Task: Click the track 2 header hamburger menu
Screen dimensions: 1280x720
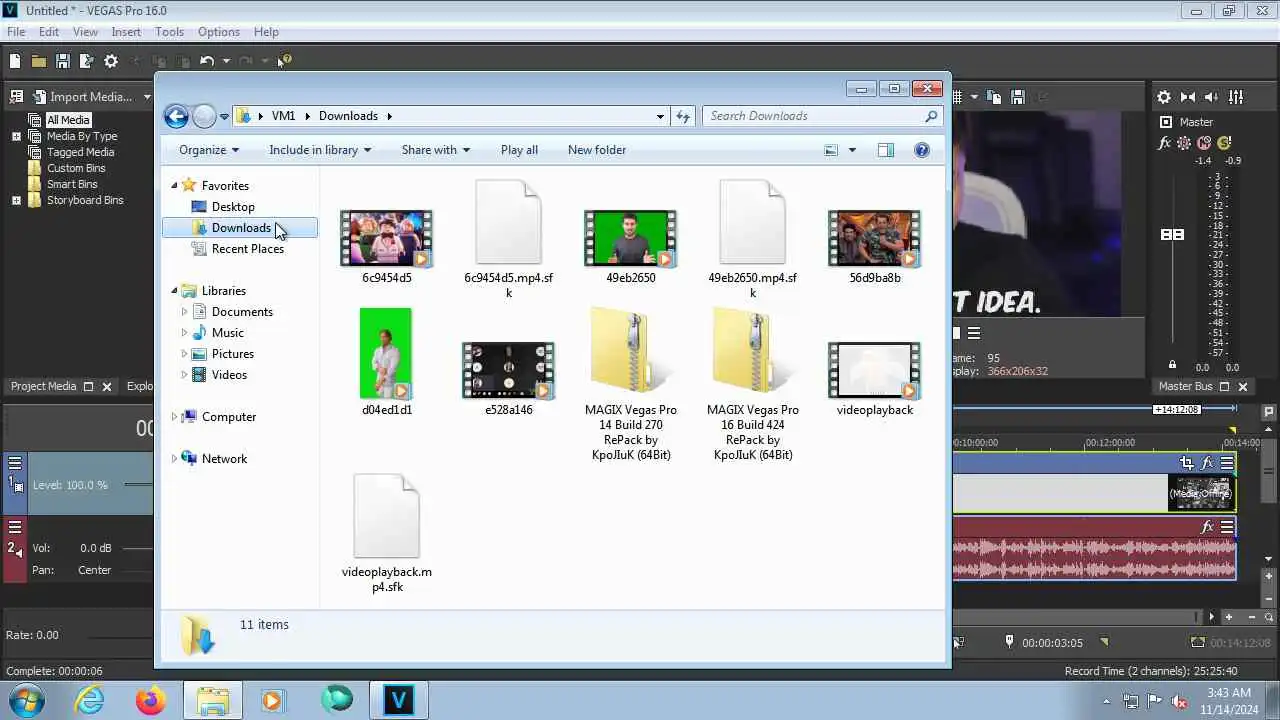Action: [x=15, y=526]
